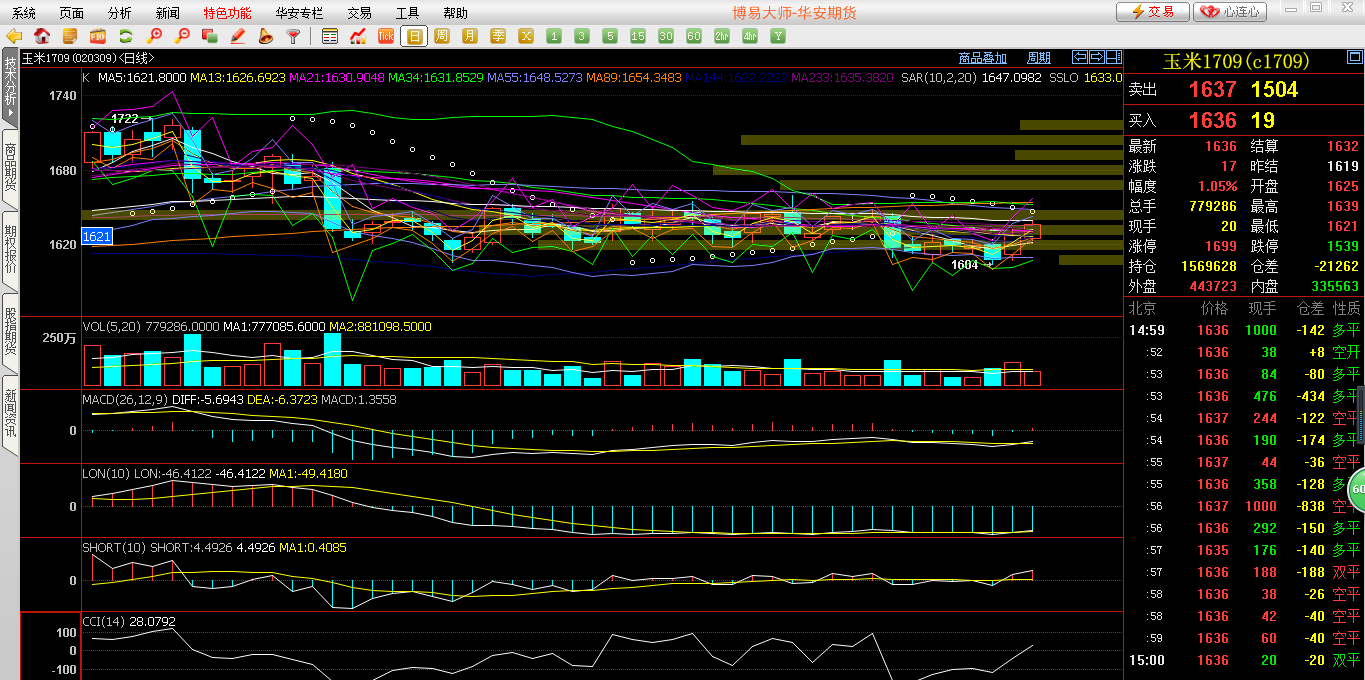Select the 3-minute period icon
Image resolution: width=1365 pixels, height=680 pixels.
(582, 36)
